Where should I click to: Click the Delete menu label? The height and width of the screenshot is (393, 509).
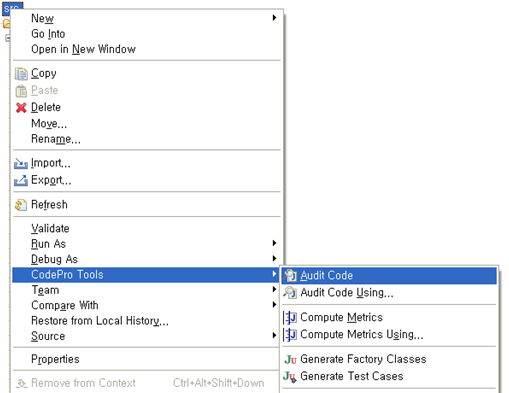point(46,107)
